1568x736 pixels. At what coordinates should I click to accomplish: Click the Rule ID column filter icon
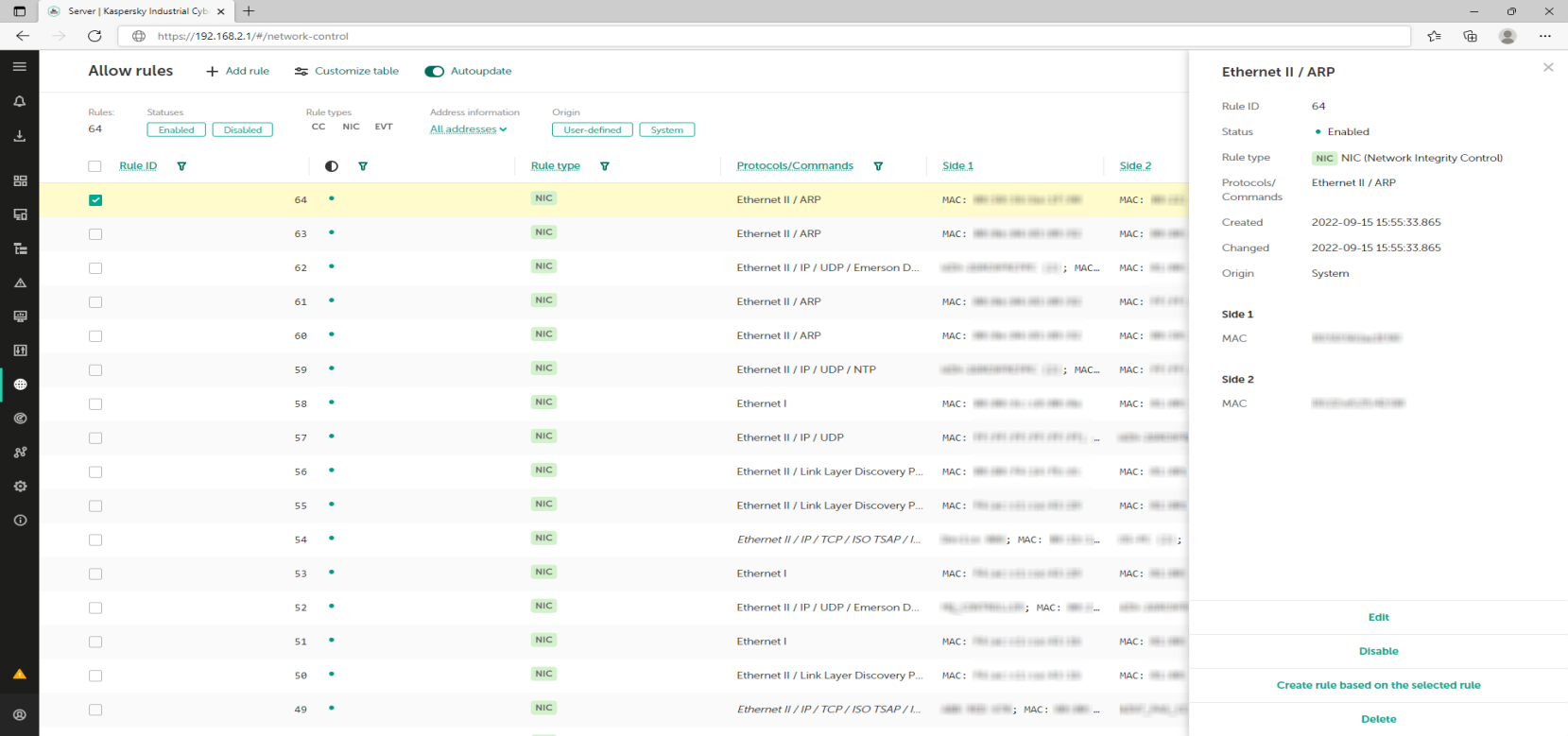pos(181,166)
